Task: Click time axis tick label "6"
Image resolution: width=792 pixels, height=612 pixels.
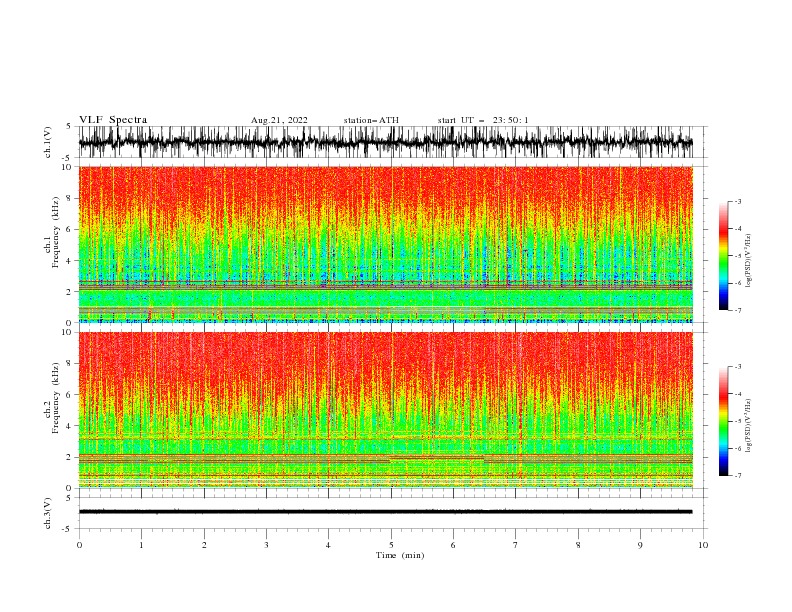Action: click(453, 545)
